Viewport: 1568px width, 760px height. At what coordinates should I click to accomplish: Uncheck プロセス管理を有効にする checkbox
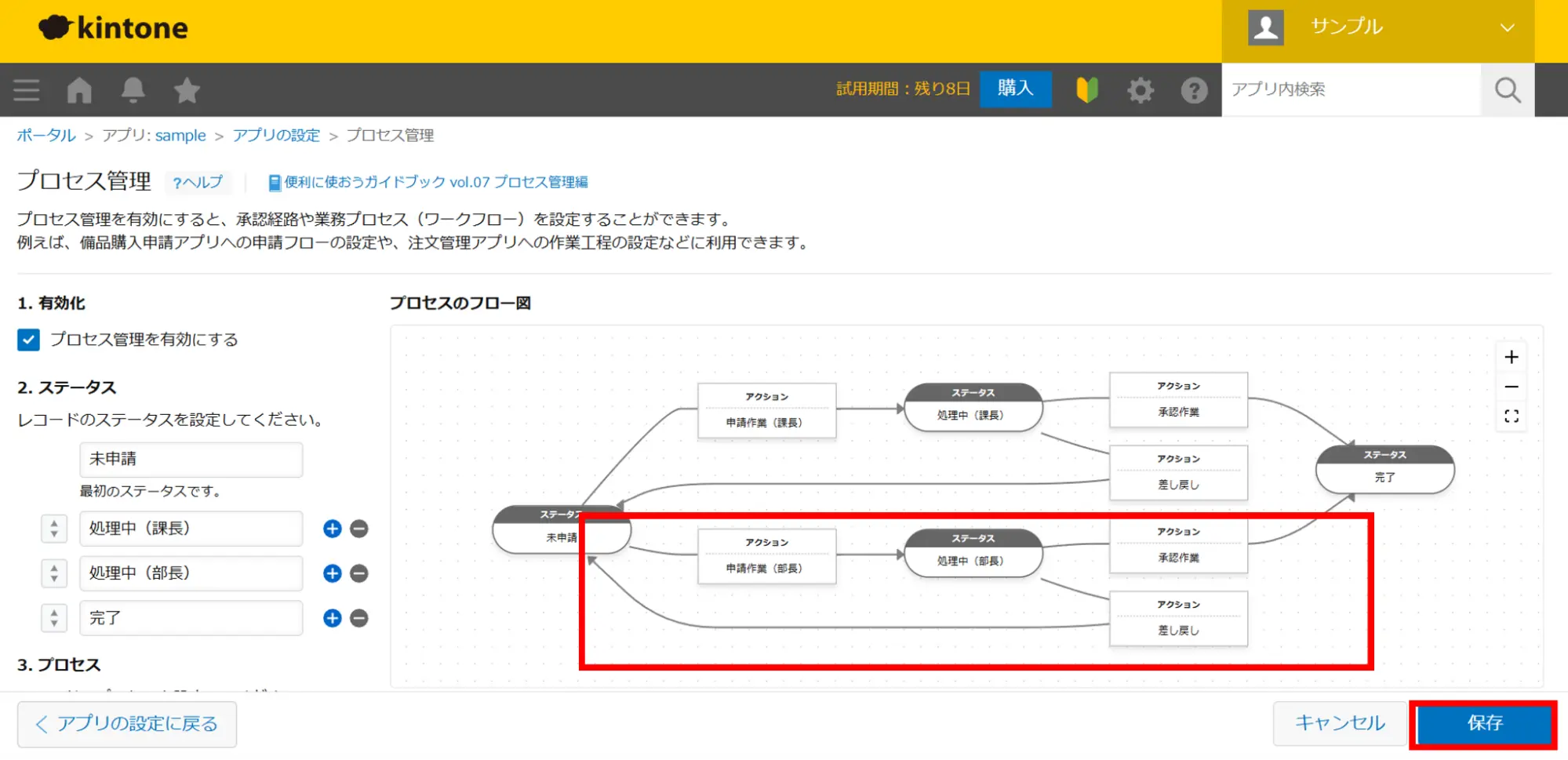[x=29, y=340]
